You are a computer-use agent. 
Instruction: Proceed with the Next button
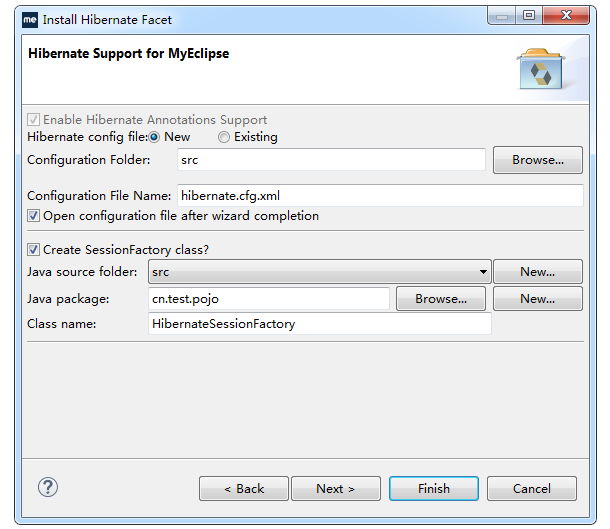point(336,489)
